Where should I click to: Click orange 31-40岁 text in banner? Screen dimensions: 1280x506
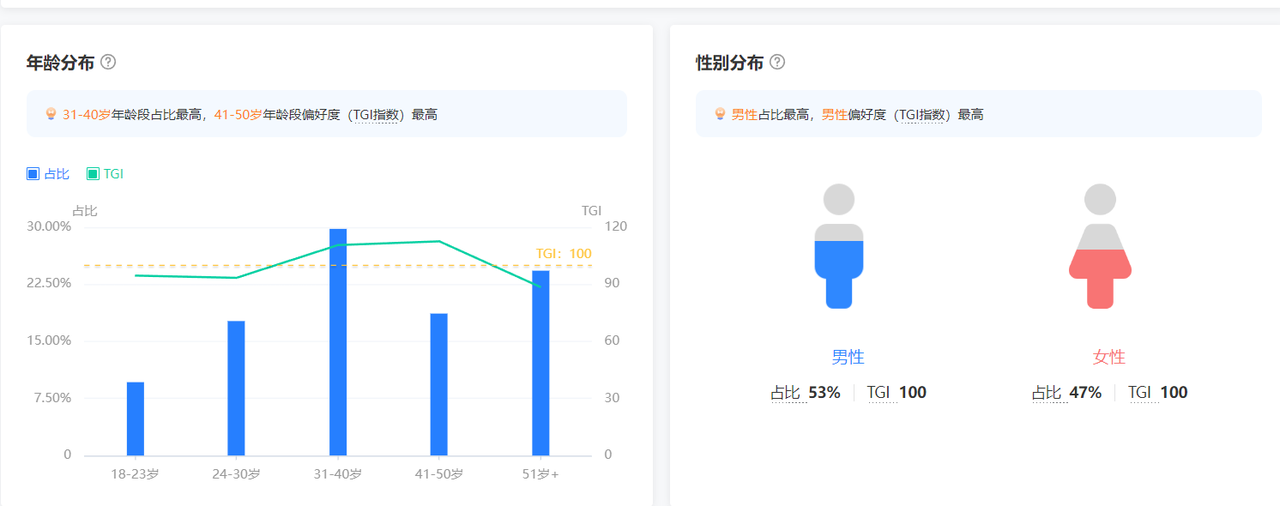tap(86, 115)
